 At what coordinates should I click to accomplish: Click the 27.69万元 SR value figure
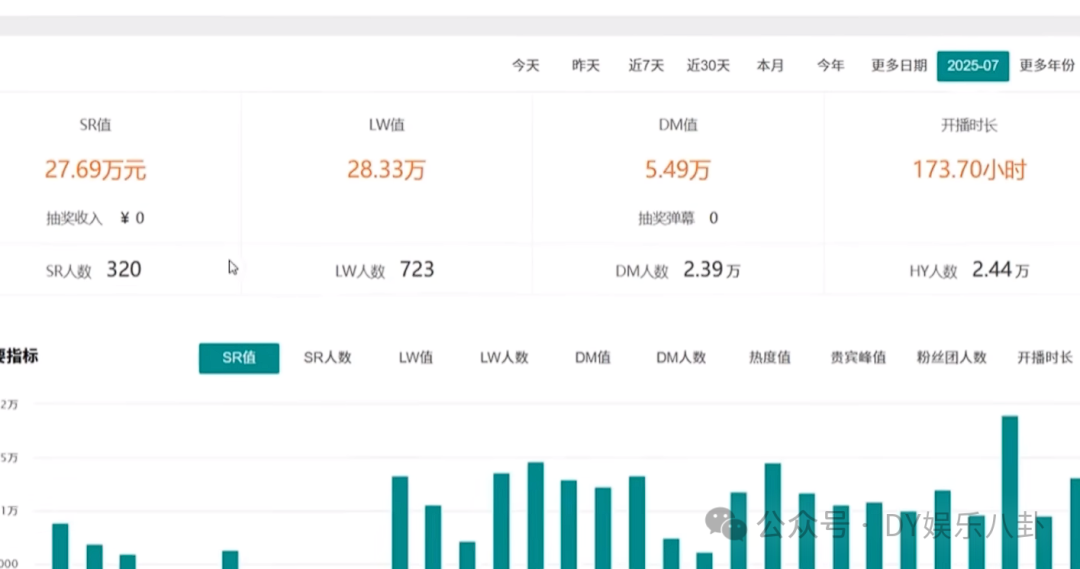click(95, 169)
